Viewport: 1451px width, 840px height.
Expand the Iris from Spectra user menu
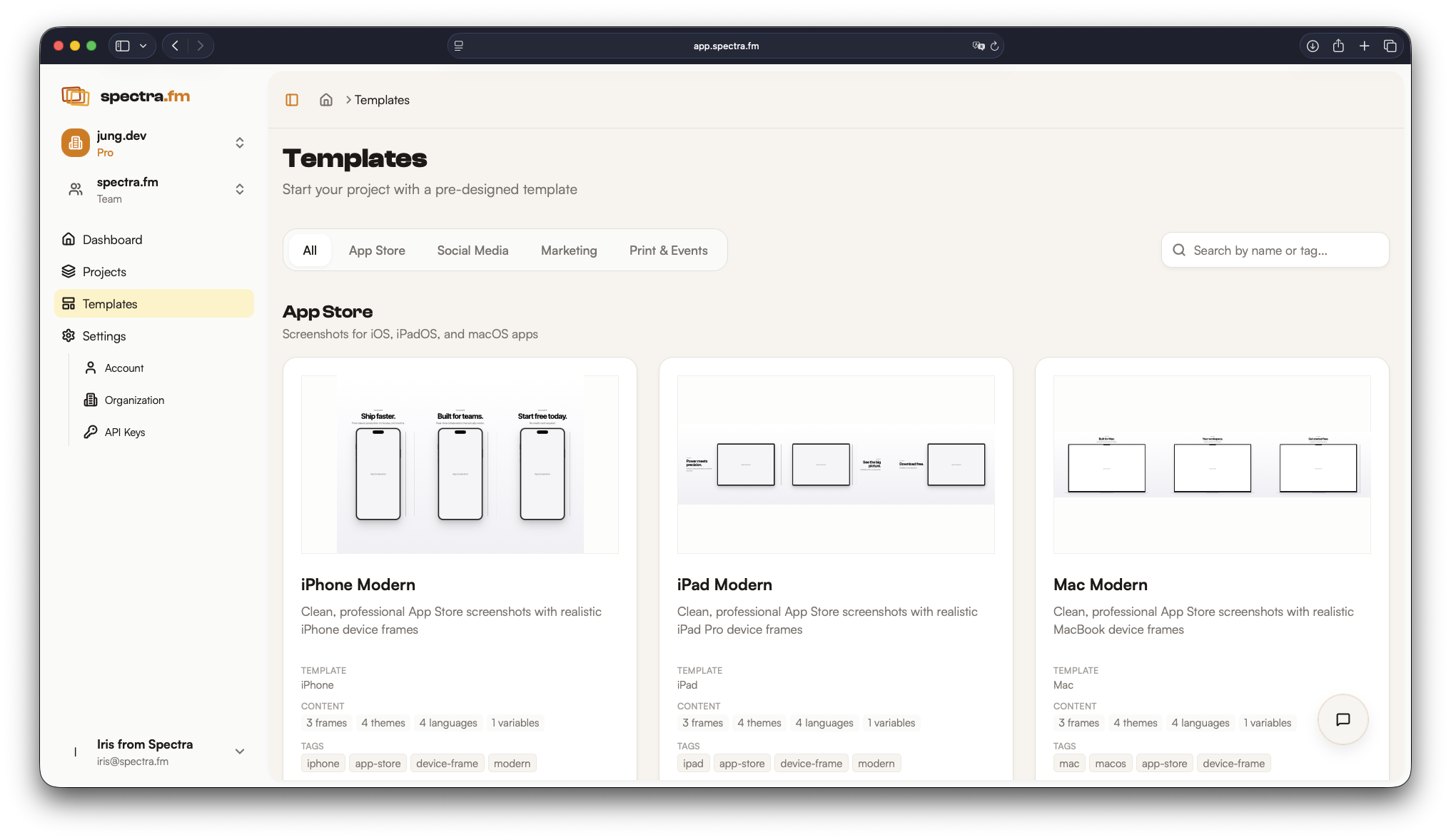pos(240,752)
